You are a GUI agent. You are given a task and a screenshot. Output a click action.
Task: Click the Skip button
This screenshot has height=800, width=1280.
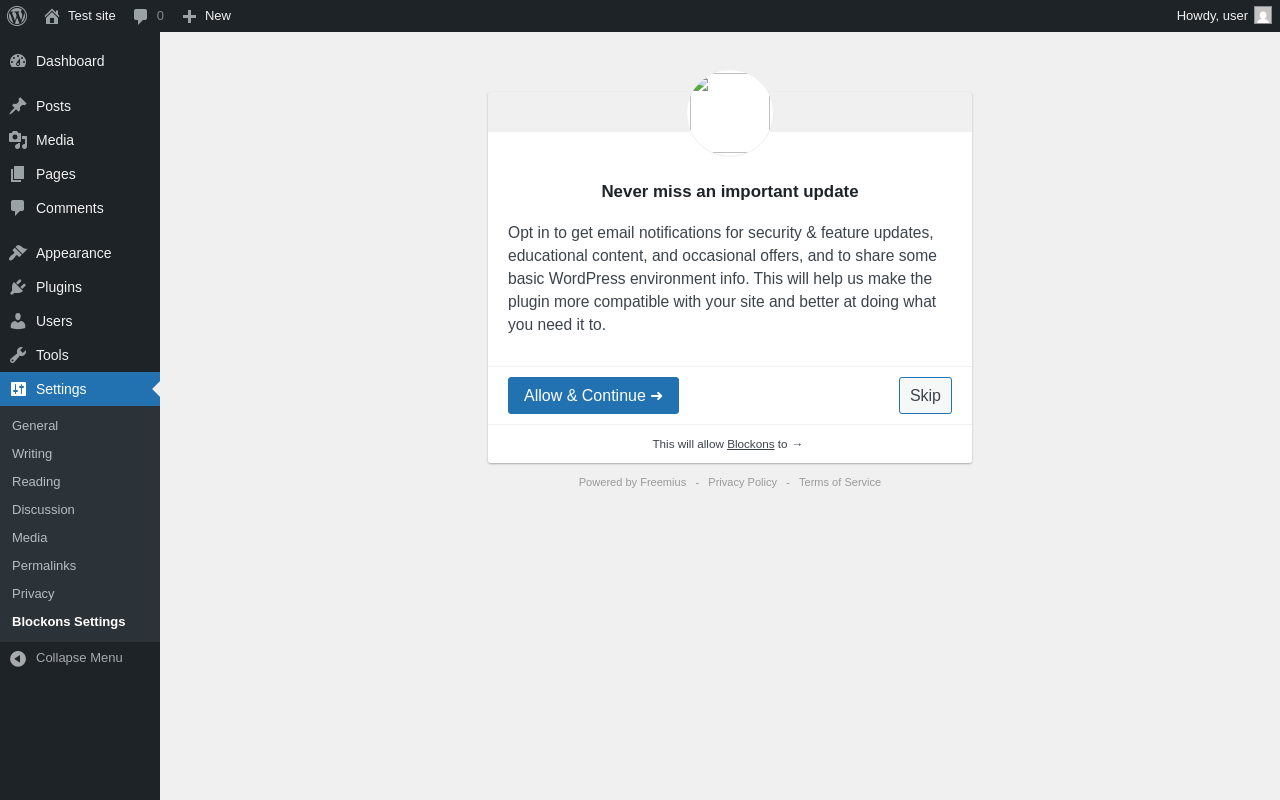click(925, 395)
